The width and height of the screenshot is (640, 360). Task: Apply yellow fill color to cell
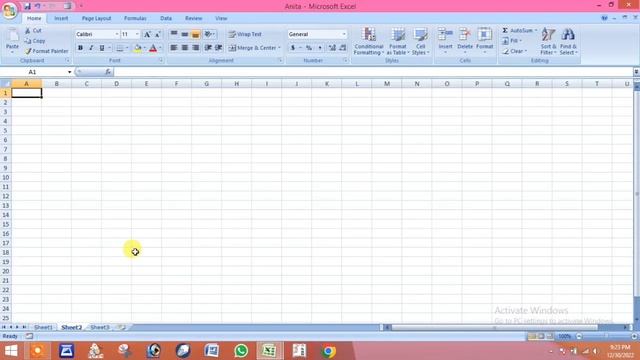click(x=138, y=48)
